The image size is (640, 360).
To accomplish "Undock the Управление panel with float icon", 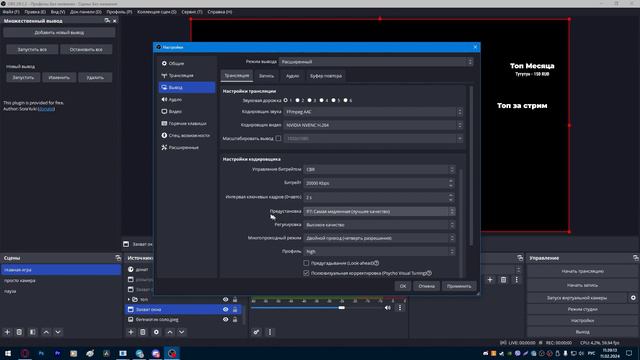I will 636,258.
